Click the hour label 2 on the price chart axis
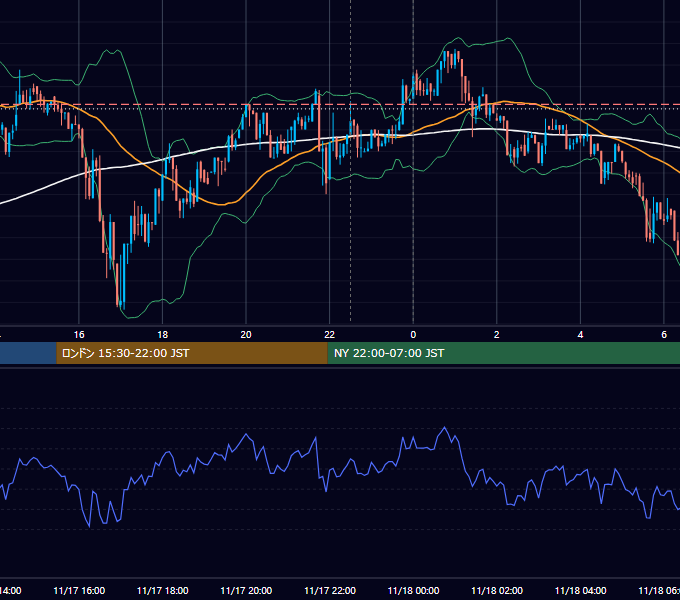This screenshot has width=680, height=600. (497, 335)
